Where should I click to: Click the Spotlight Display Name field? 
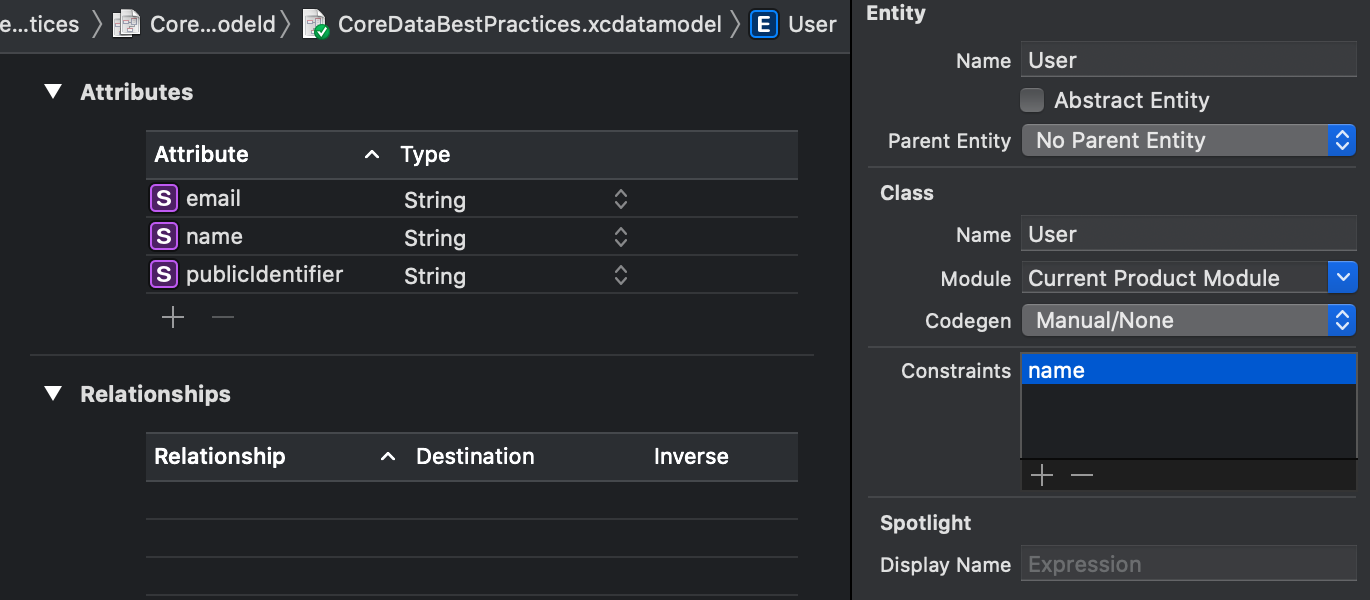tap(1188, 565)
